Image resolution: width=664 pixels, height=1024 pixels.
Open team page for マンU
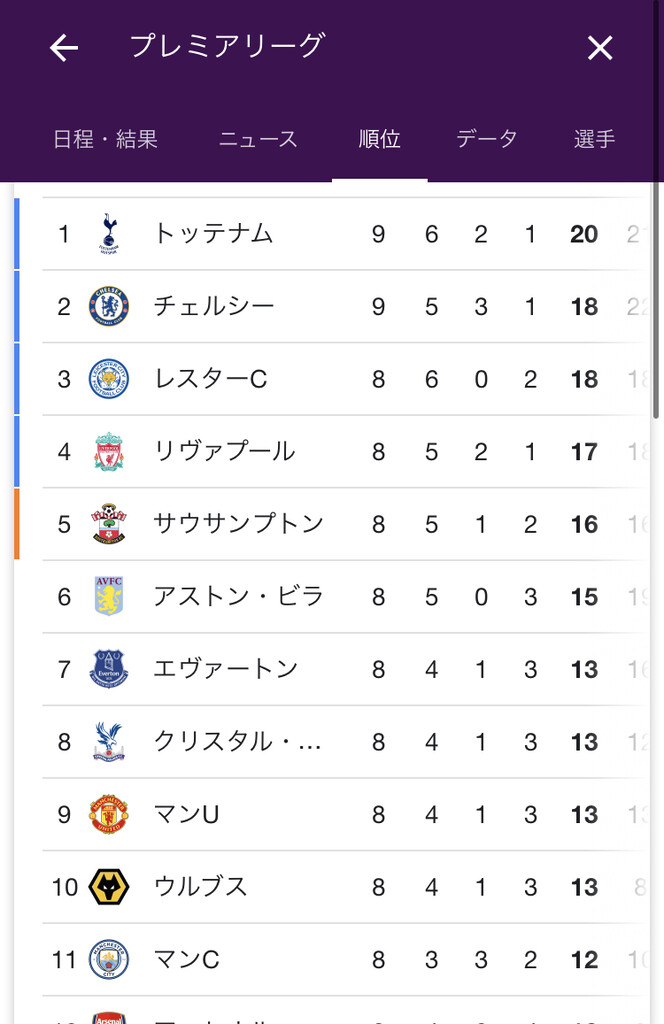point(186,815)
